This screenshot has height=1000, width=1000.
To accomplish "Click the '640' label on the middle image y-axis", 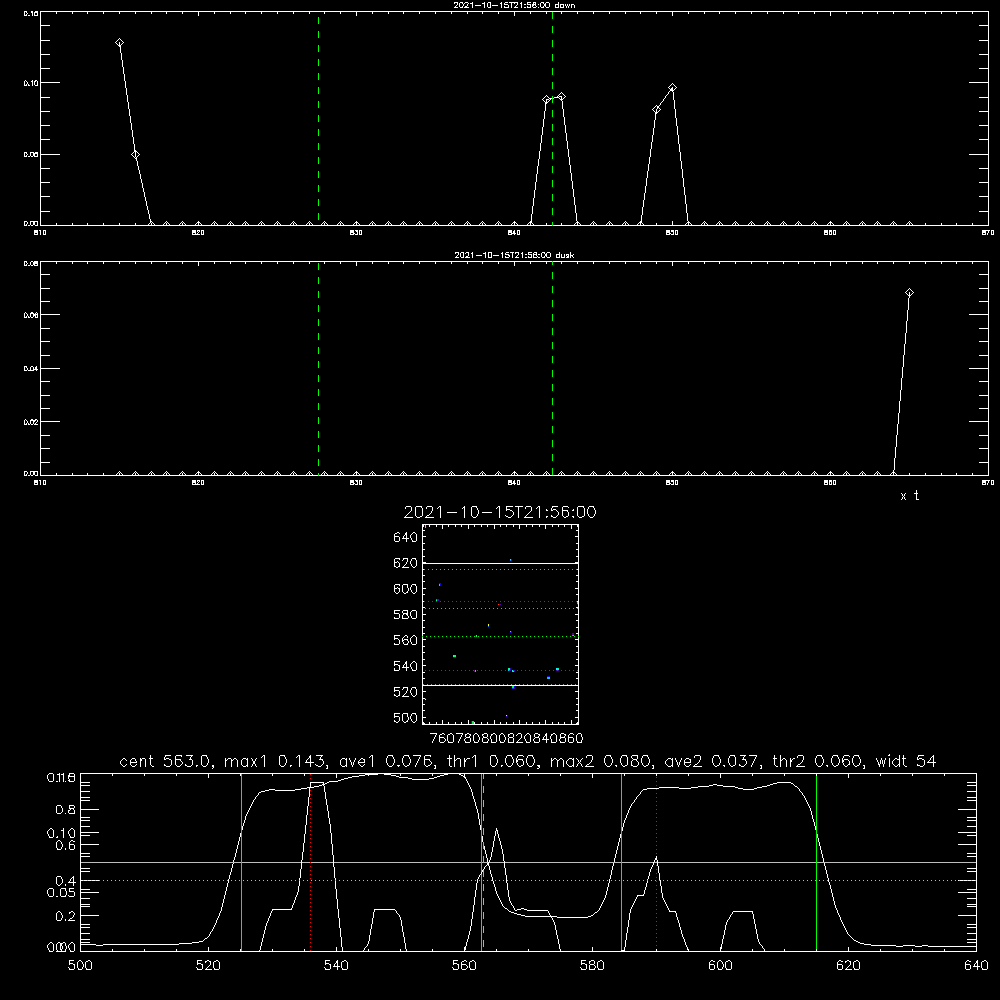I will (x=406, y=537).
